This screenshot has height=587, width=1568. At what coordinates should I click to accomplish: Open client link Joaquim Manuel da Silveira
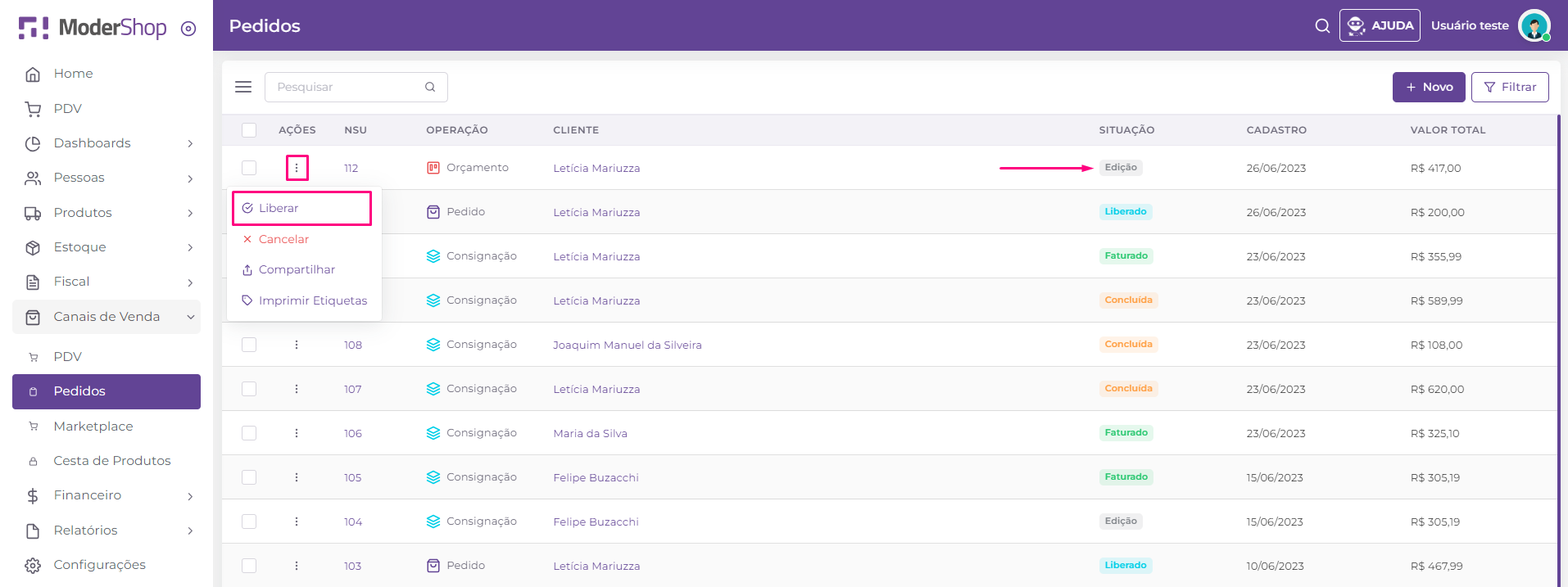coord(627,345)
